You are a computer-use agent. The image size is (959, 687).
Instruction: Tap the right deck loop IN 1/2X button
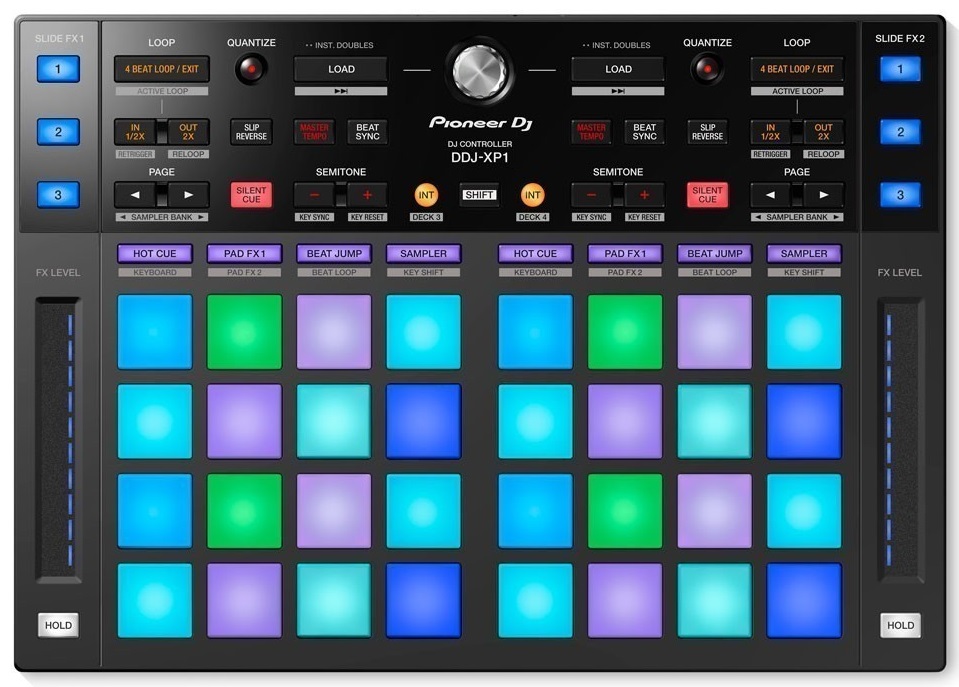pos(771,132)
